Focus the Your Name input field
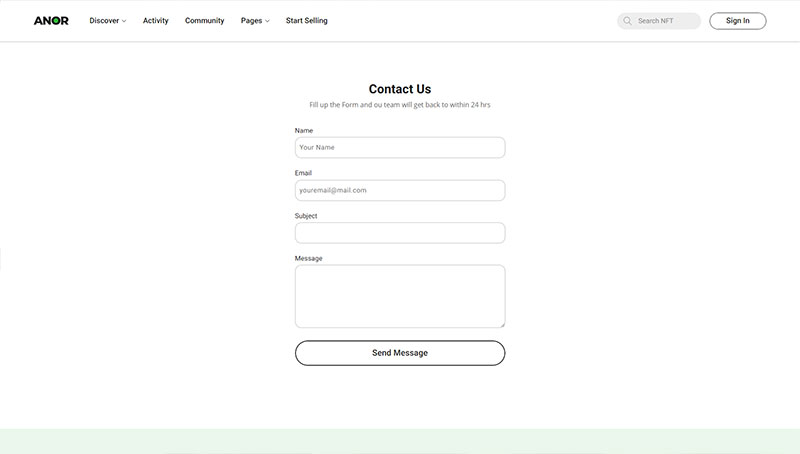 400,147
